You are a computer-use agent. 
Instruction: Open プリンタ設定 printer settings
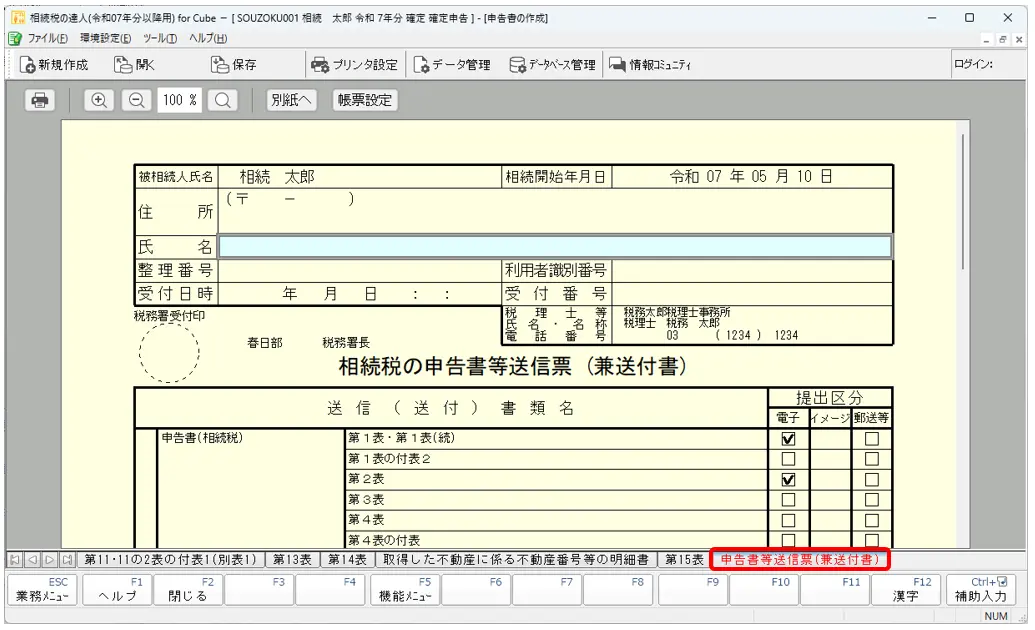tap(354, 65)
